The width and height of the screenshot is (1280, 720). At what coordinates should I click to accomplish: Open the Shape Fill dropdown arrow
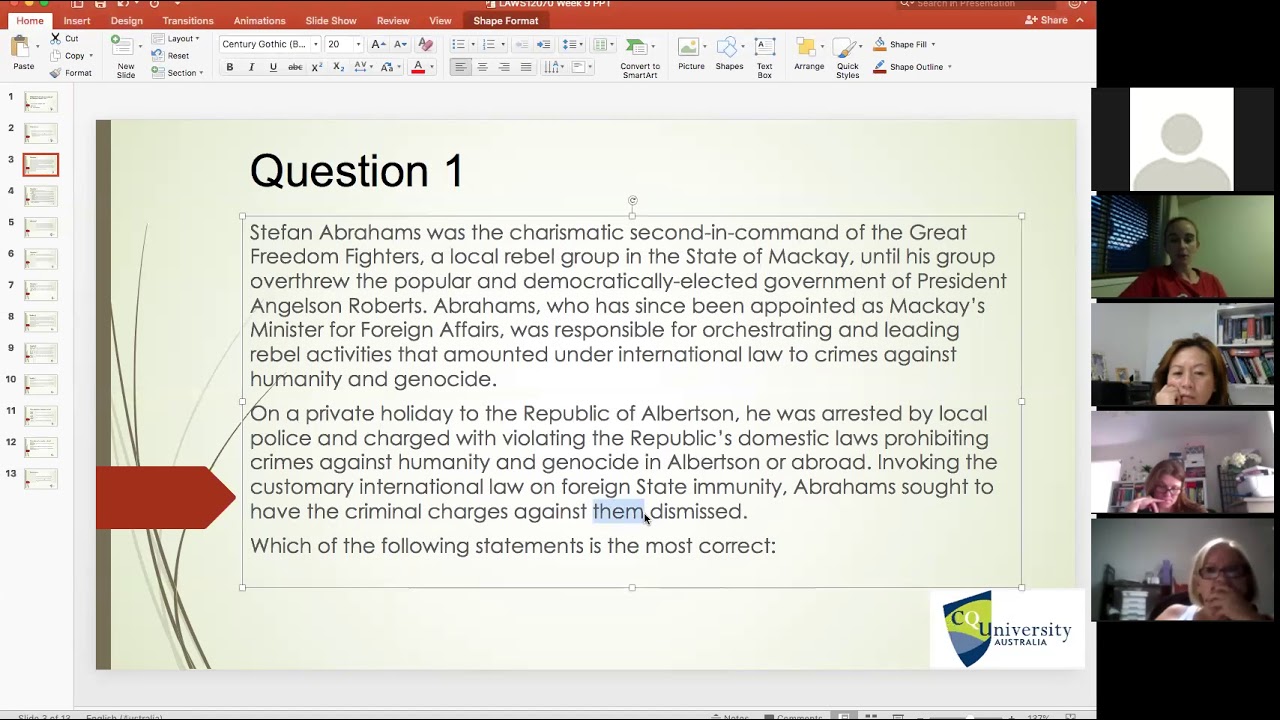pyautogui.click(x=934, y=44)
